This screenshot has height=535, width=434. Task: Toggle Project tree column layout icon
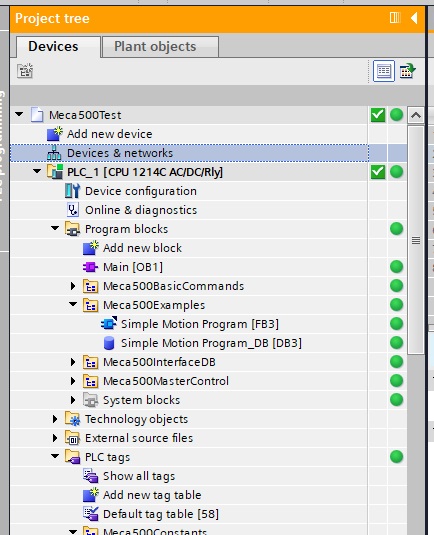click(395, 18)
